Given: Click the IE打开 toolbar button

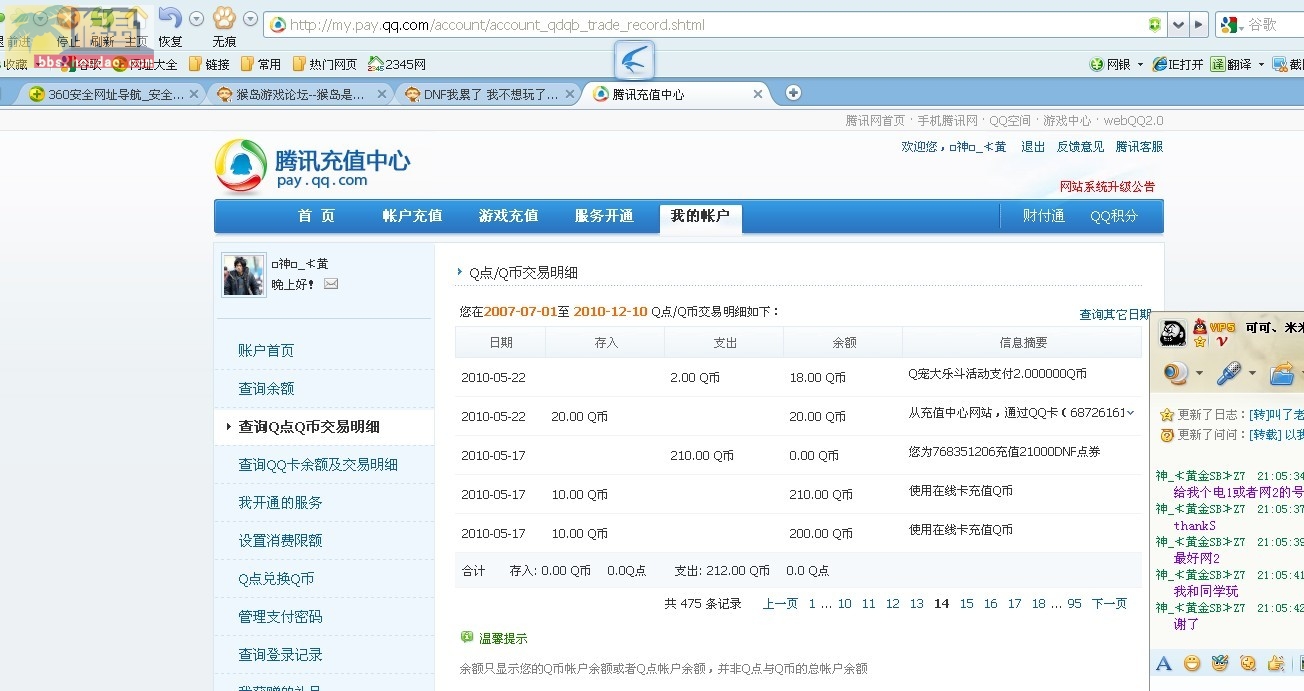Looking at the screenshot, I should coord(1178,64).
